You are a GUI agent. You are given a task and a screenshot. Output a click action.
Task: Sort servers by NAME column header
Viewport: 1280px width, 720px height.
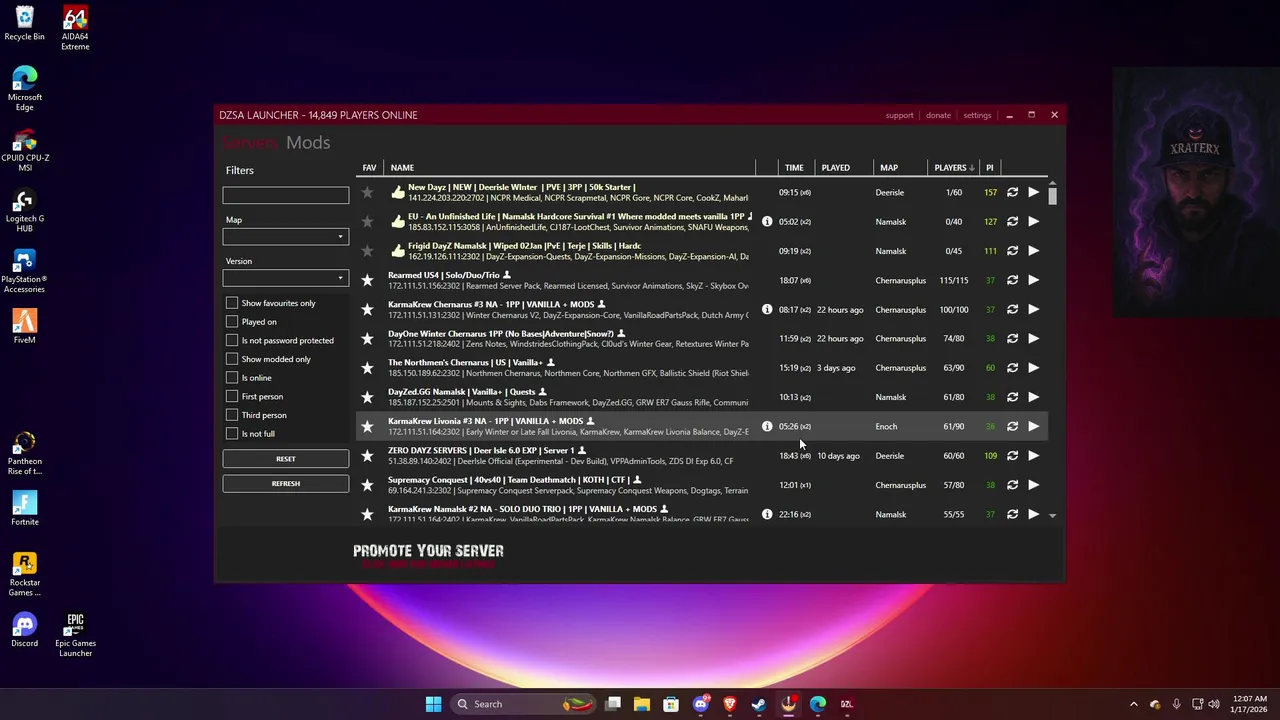point(402,168)
